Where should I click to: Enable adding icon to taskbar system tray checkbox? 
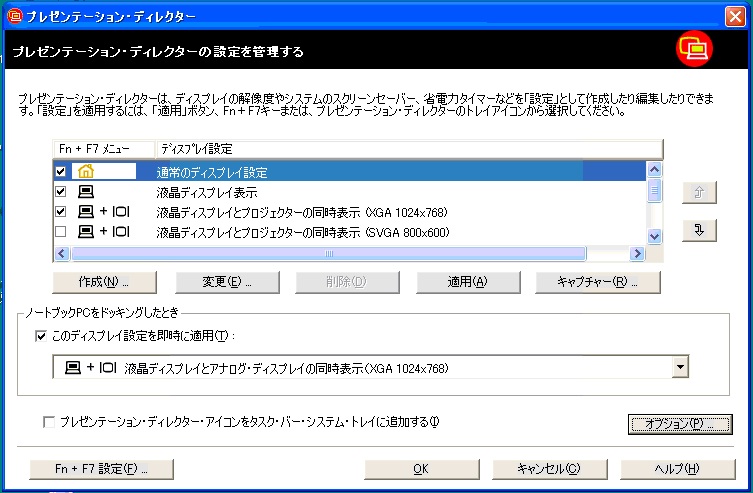(x=49, y=422)
